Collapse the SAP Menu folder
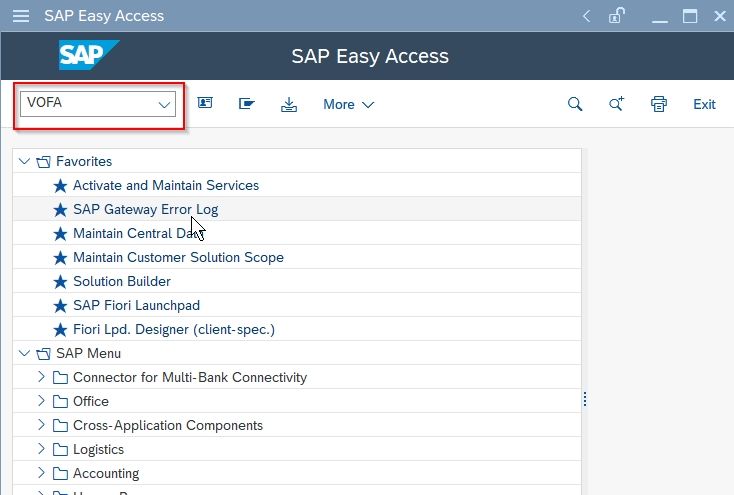The image size is (734, 495). (24, 354)
